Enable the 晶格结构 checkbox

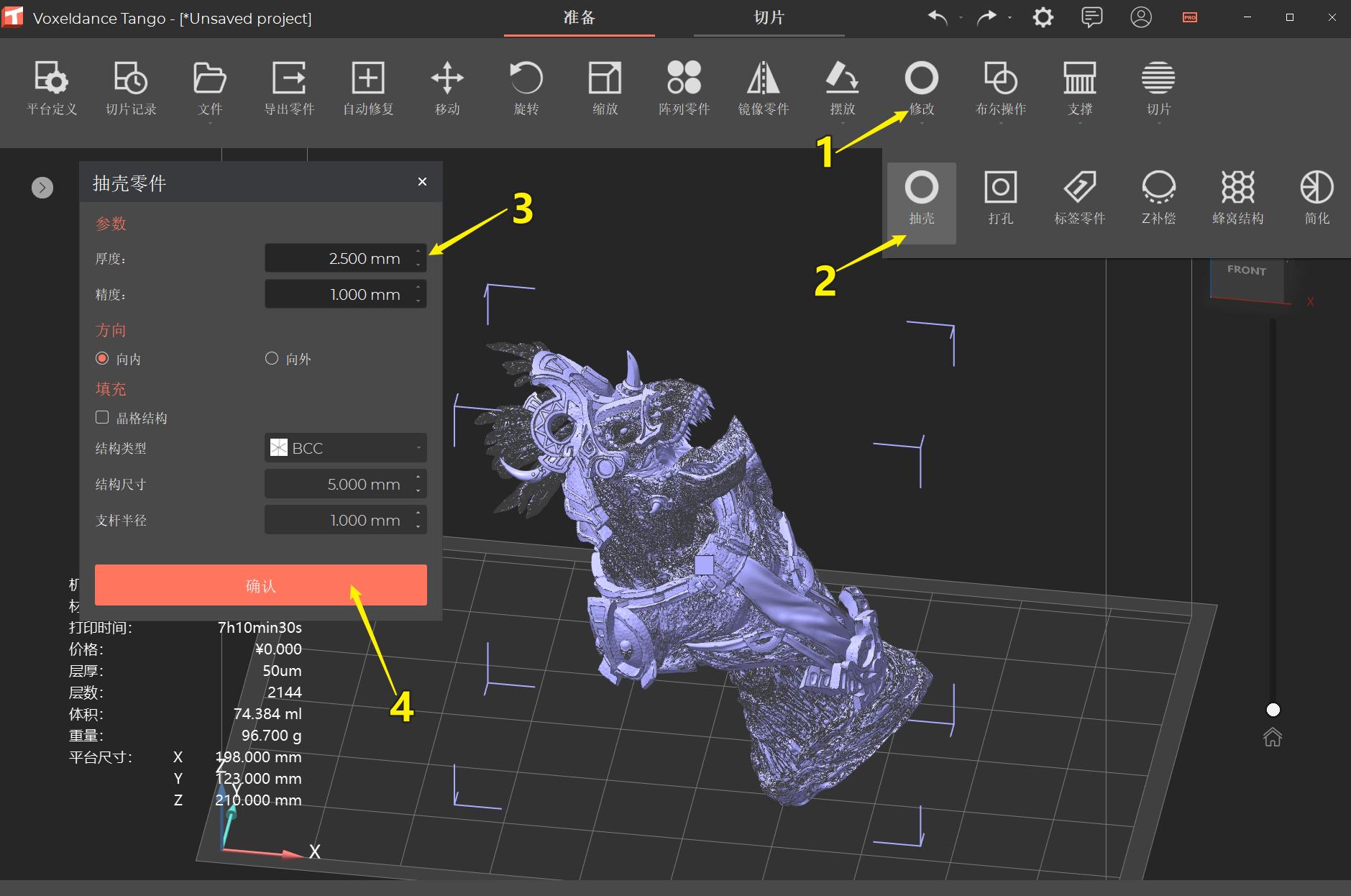coord(103,417)
